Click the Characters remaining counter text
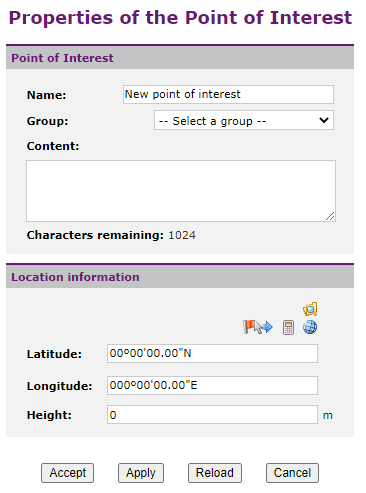366x493 pixels. coord(111,235)
